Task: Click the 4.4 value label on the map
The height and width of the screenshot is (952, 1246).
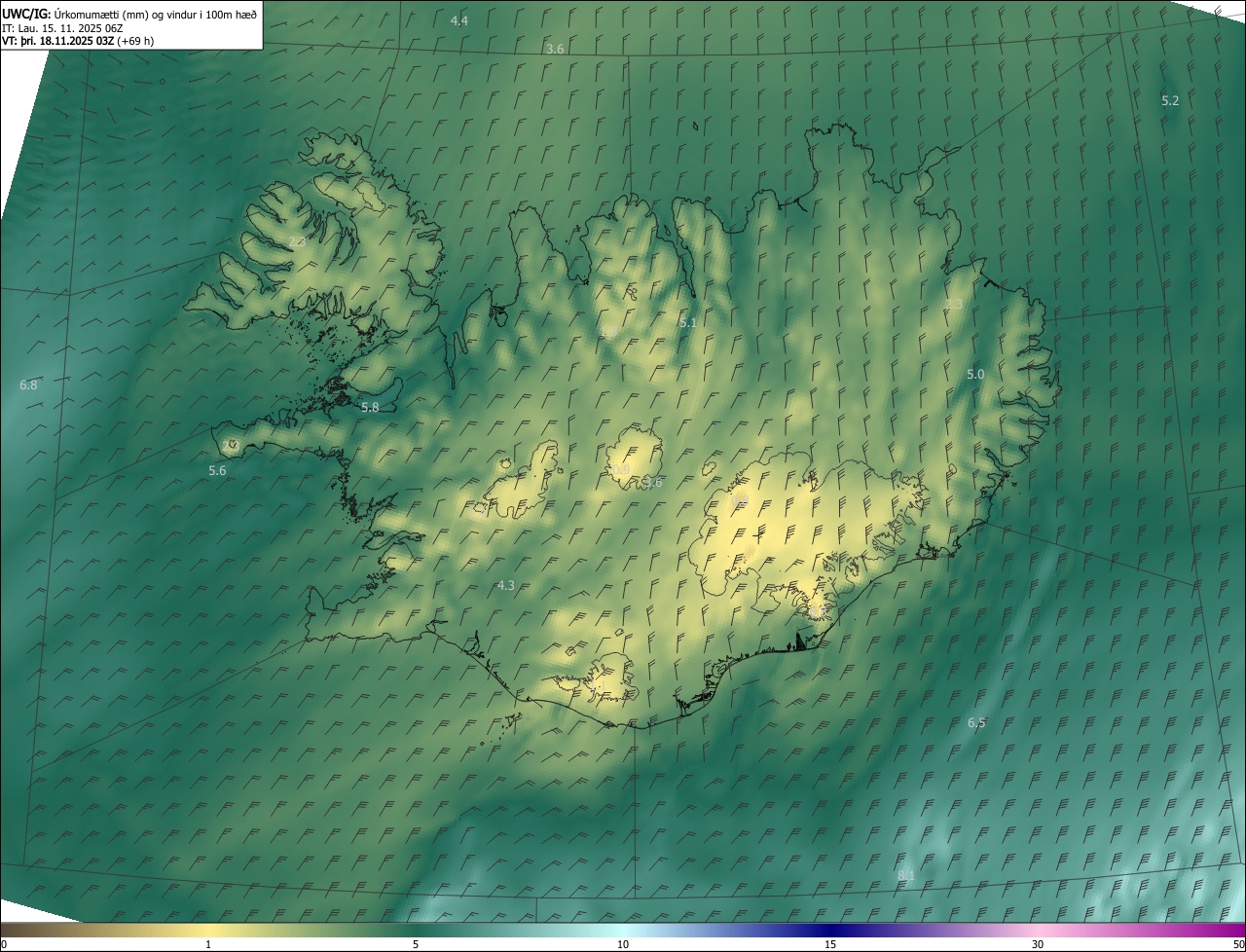Action: tap(458, 20)
